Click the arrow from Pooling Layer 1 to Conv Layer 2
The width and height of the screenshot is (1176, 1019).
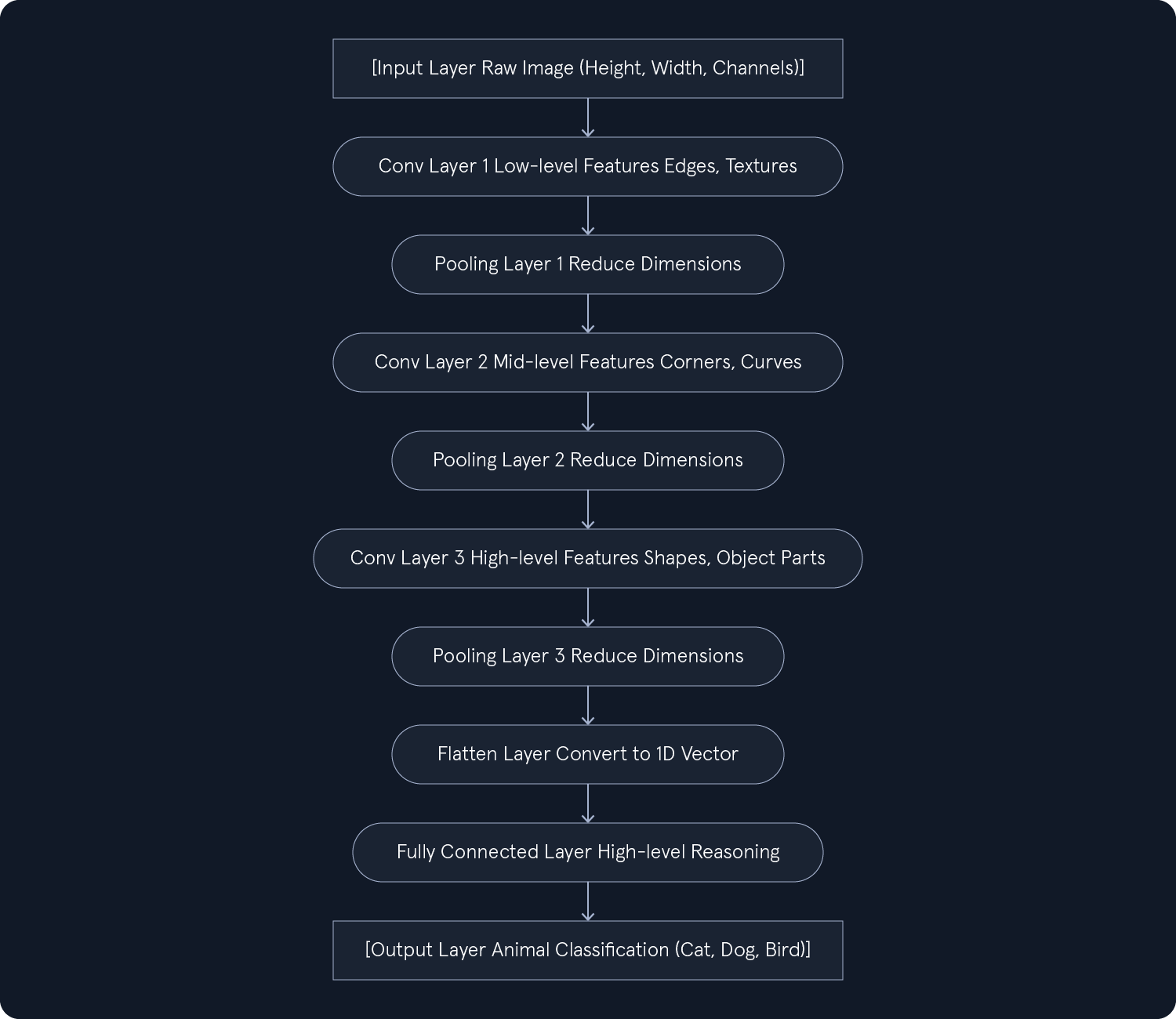[x=588, y=314]
